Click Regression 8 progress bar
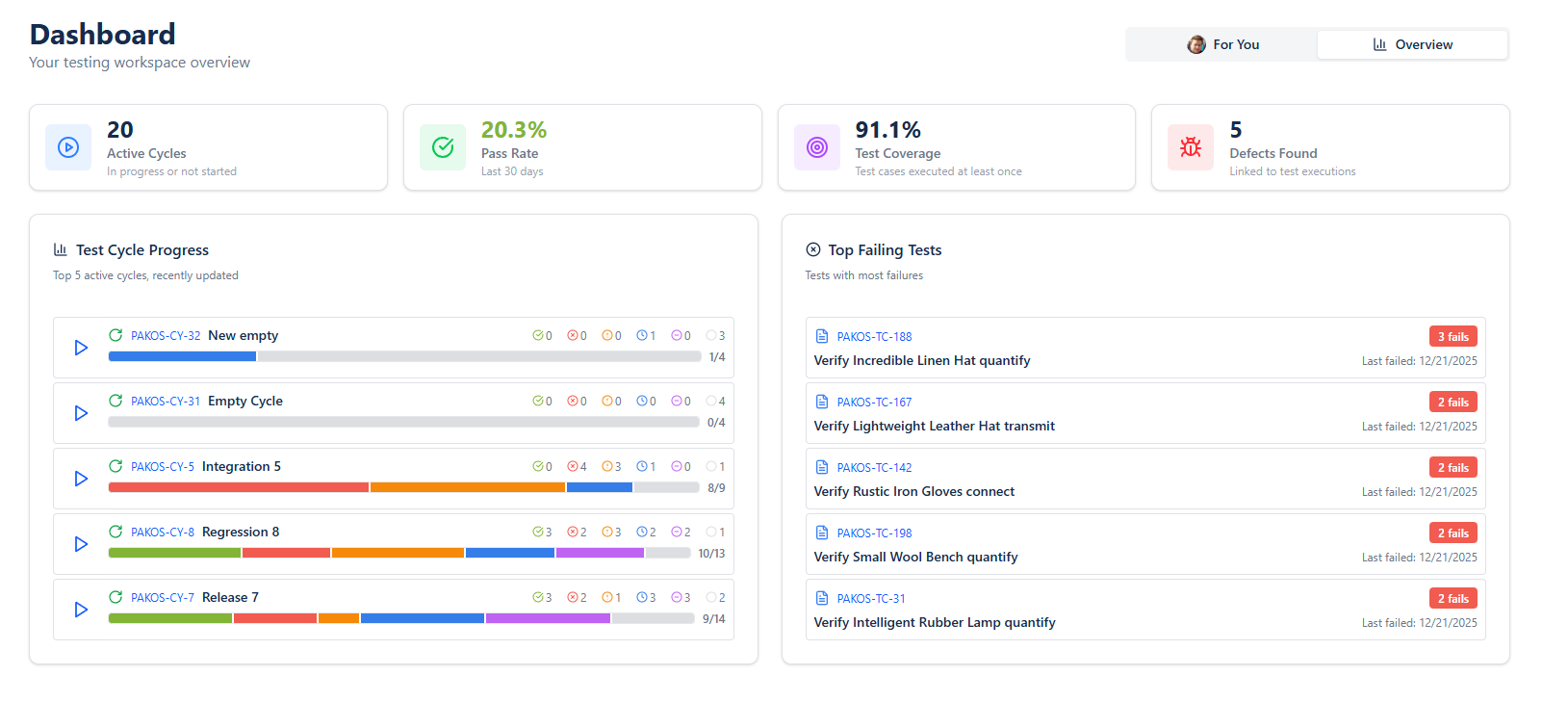Viewport: 1568px width, 702px height. [x=399, y=553]
